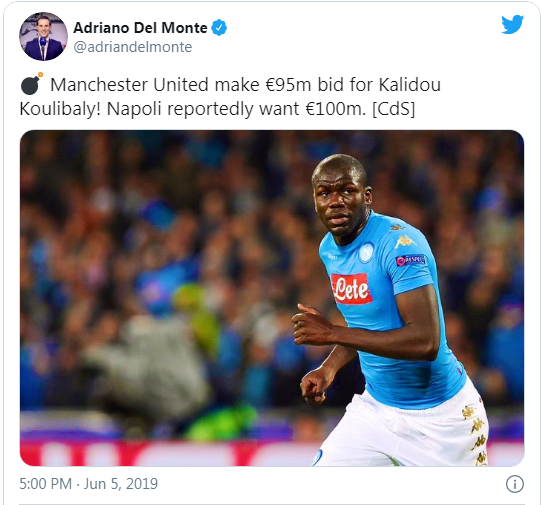Click the "Kalidou" name in the tweet
The width and height of the screenshot is (541, 505).
(410, 85)
